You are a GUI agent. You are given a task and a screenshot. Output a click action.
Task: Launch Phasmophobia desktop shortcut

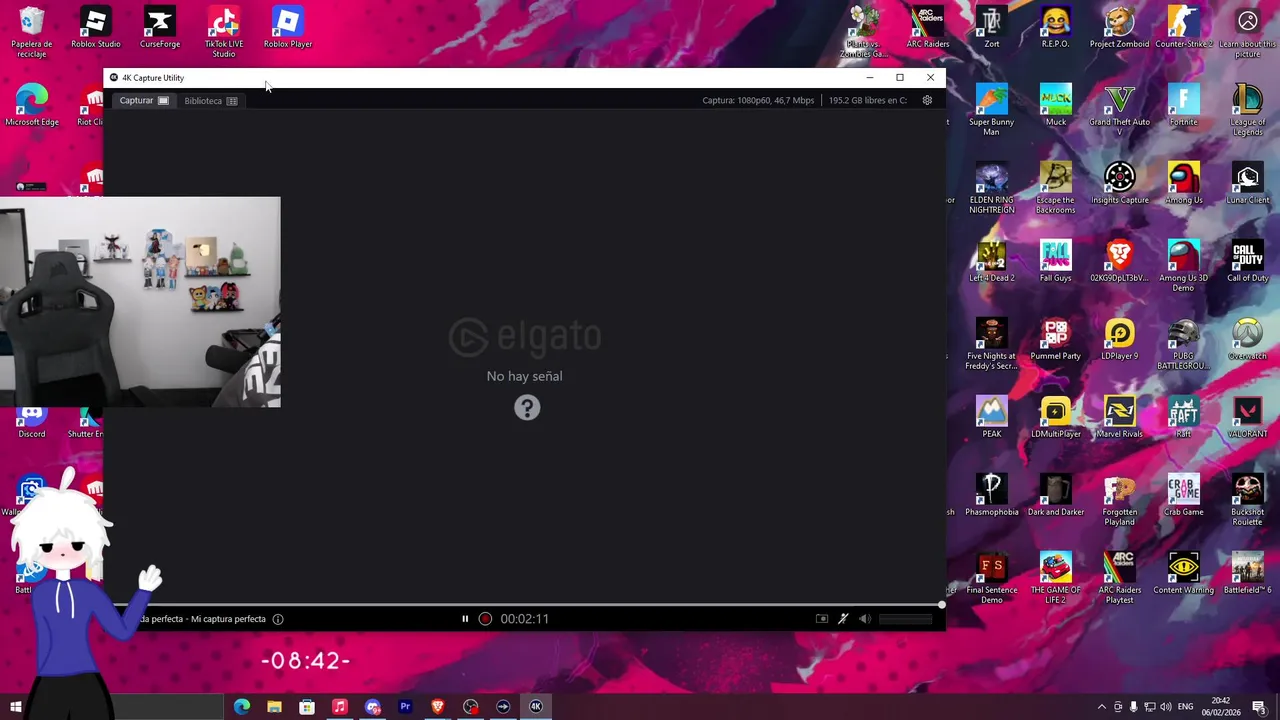(x=992, y=496)
